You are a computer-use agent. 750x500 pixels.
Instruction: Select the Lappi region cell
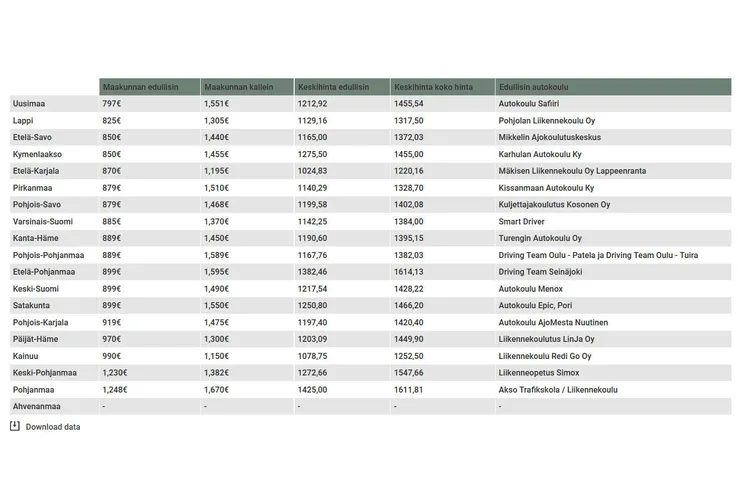click(23, 121)
